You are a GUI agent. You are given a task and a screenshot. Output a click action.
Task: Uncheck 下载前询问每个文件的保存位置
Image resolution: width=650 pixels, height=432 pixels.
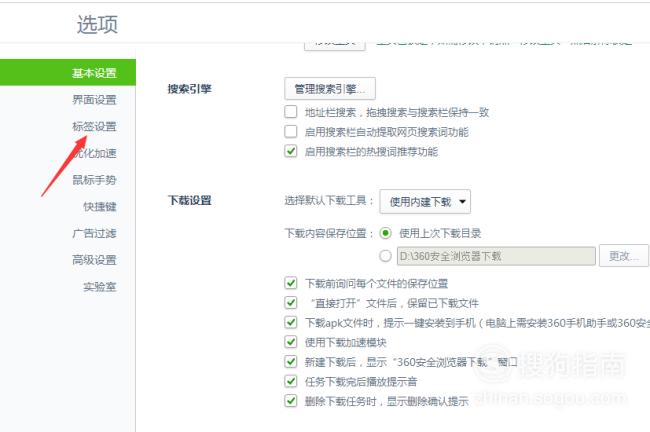click(291, 283)
